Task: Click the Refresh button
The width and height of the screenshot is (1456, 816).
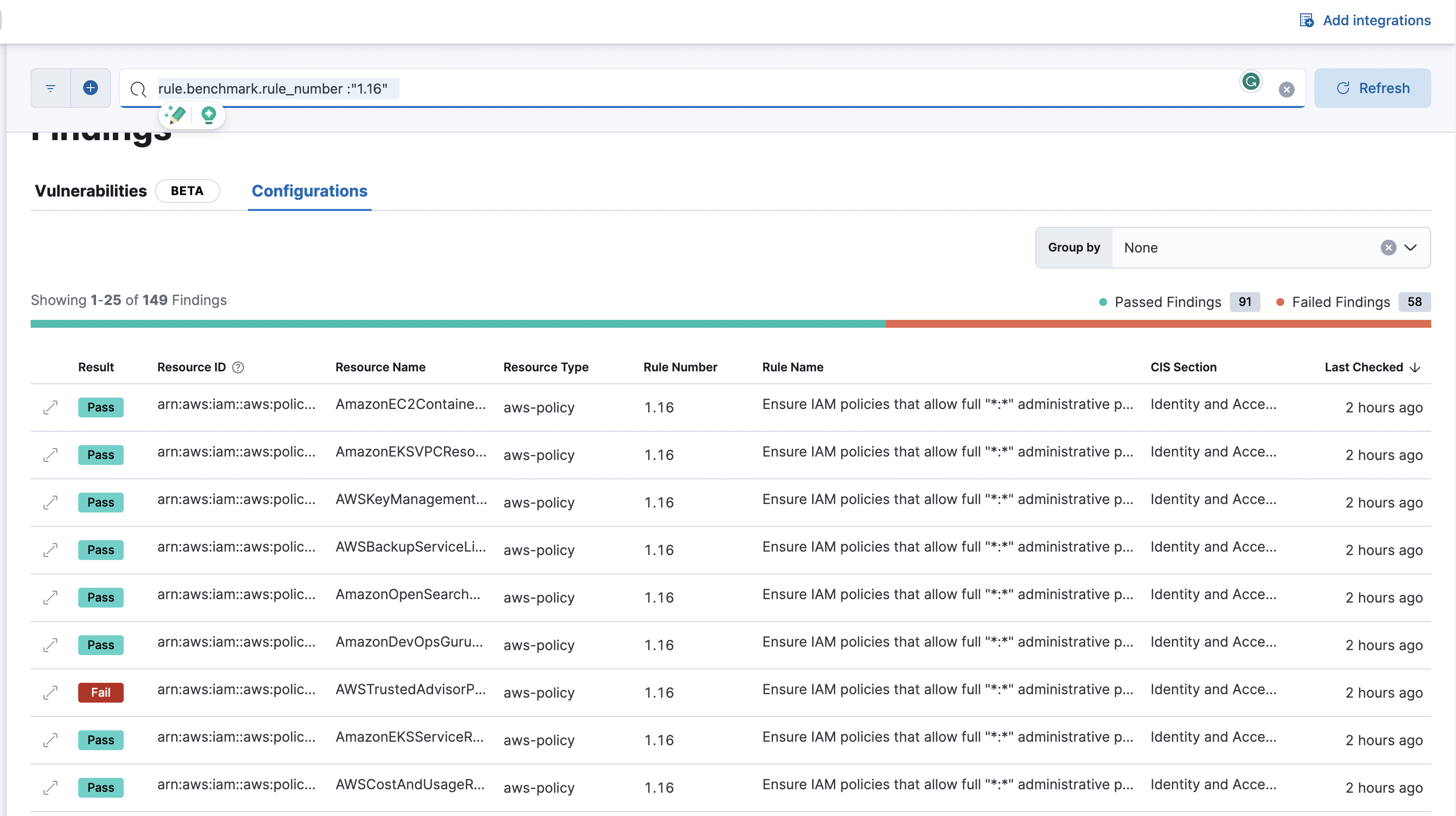Action: click(1373, 88)
